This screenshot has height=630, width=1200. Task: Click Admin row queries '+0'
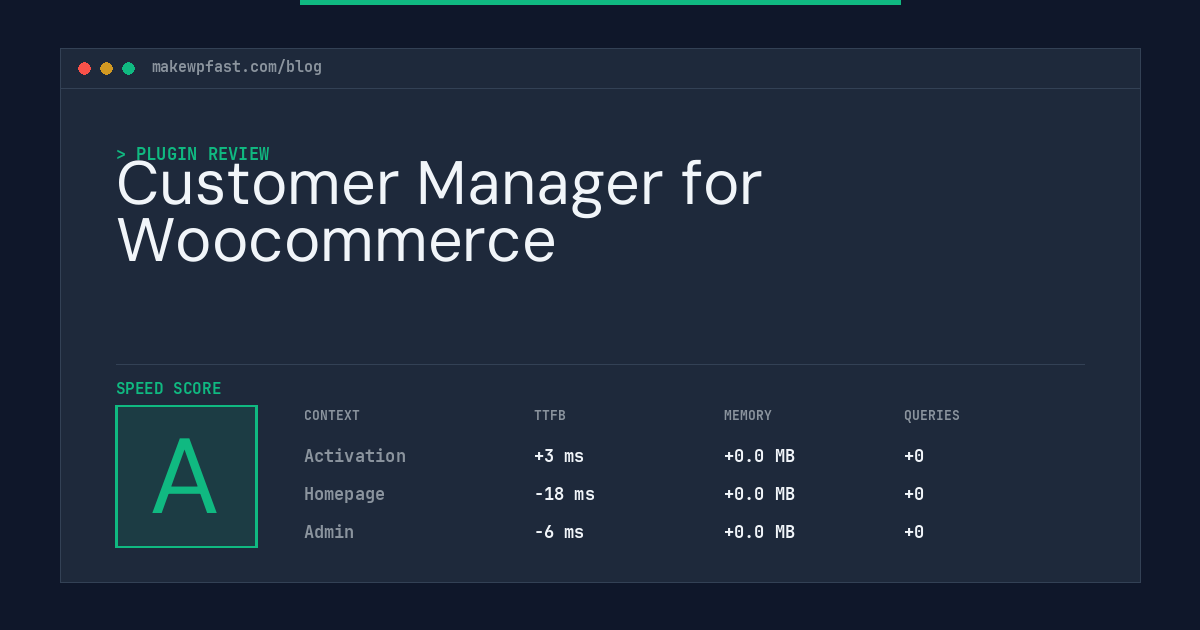(x=914, y=532)
